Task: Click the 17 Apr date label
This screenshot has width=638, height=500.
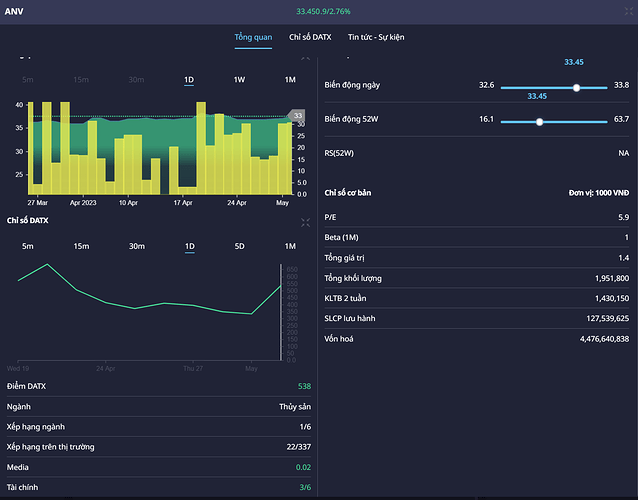Action: [x=183, y=203]
